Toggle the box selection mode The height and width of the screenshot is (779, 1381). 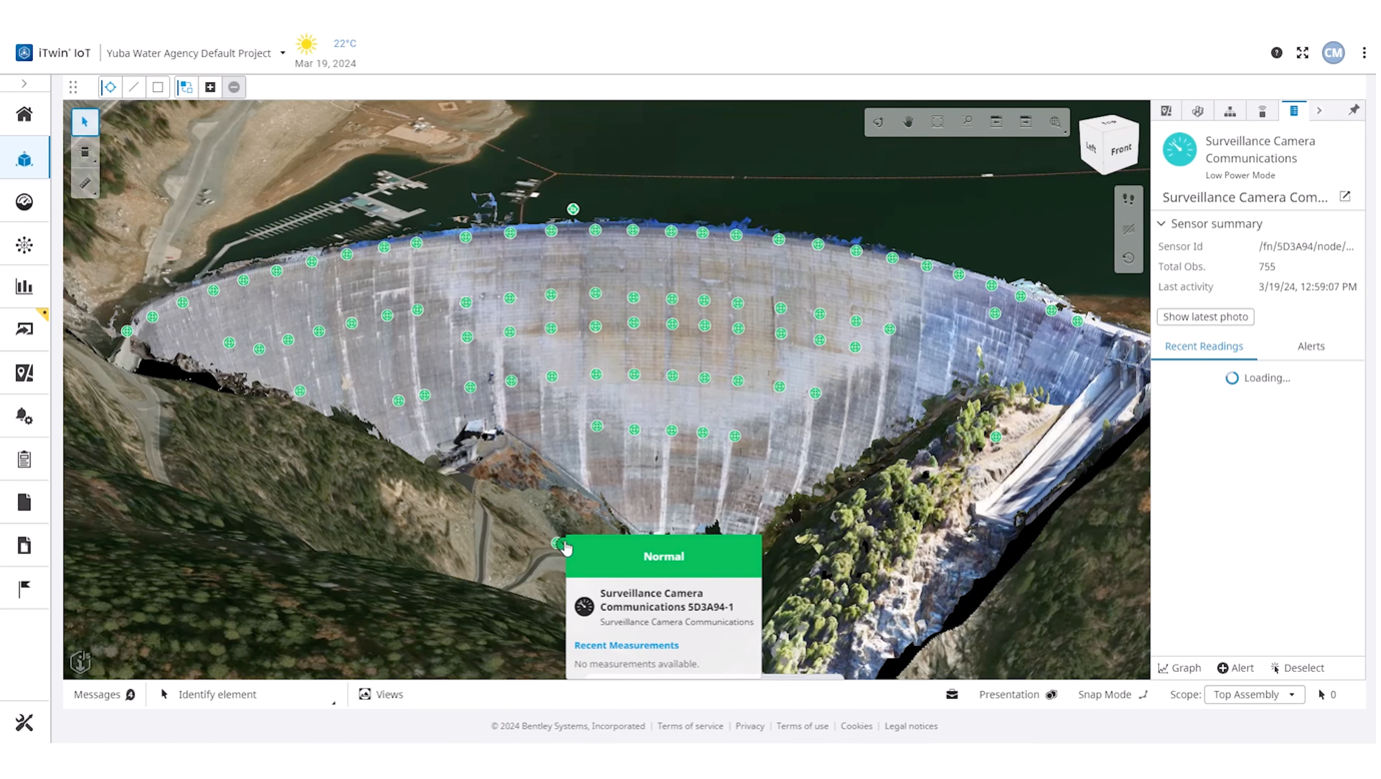pyautogui.click(x=158, y=87)
